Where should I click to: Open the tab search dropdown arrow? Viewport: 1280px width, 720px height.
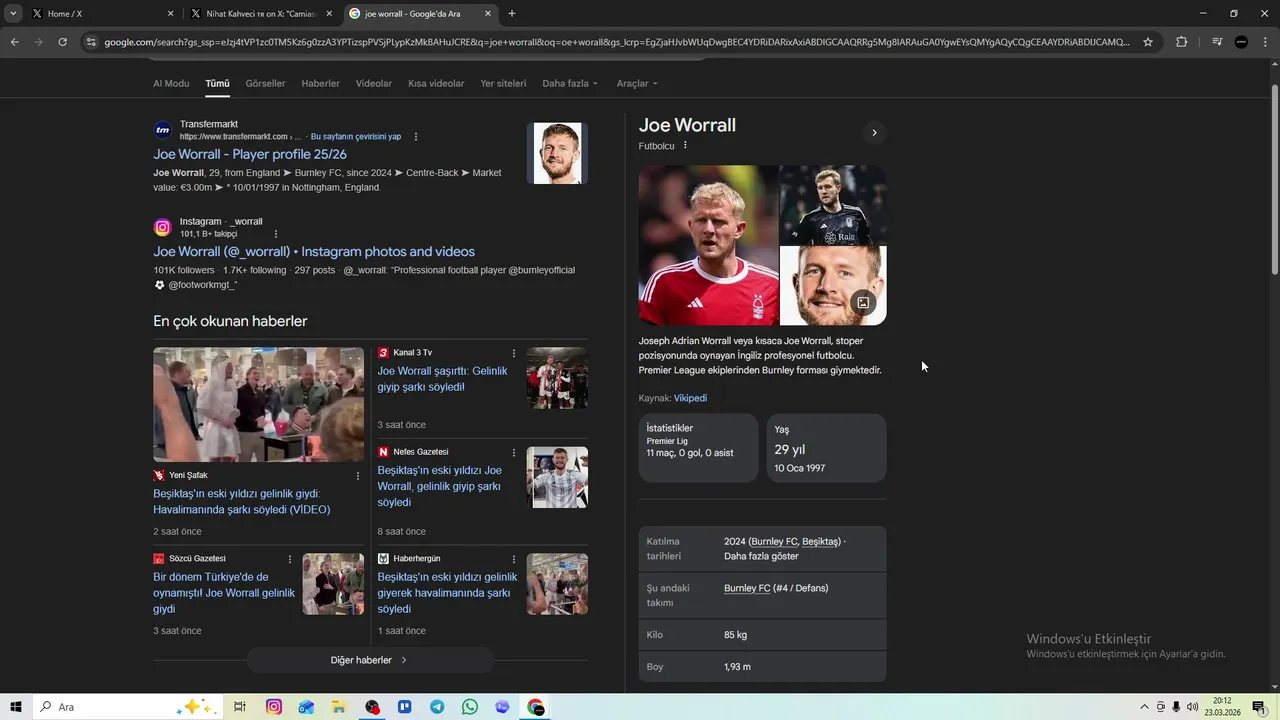13,14
